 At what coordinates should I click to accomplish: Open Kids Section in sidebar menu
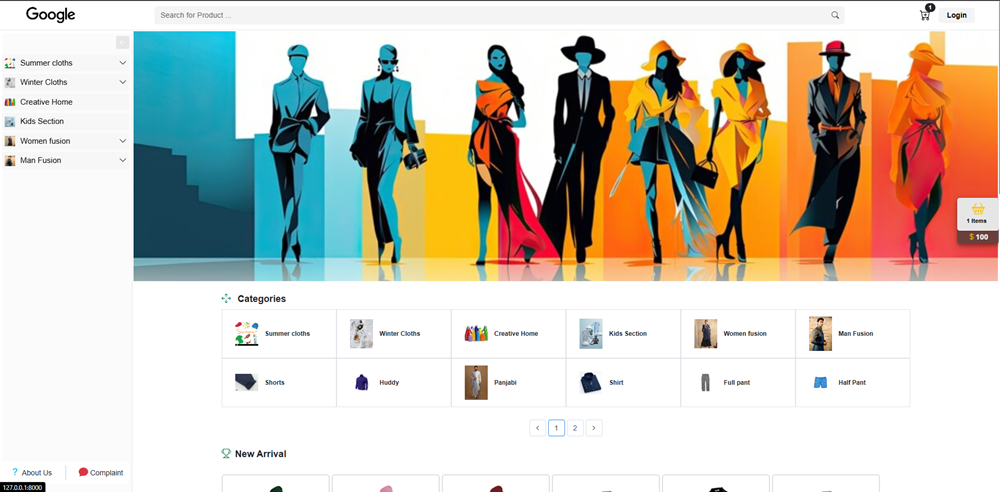tap(66, 121)
